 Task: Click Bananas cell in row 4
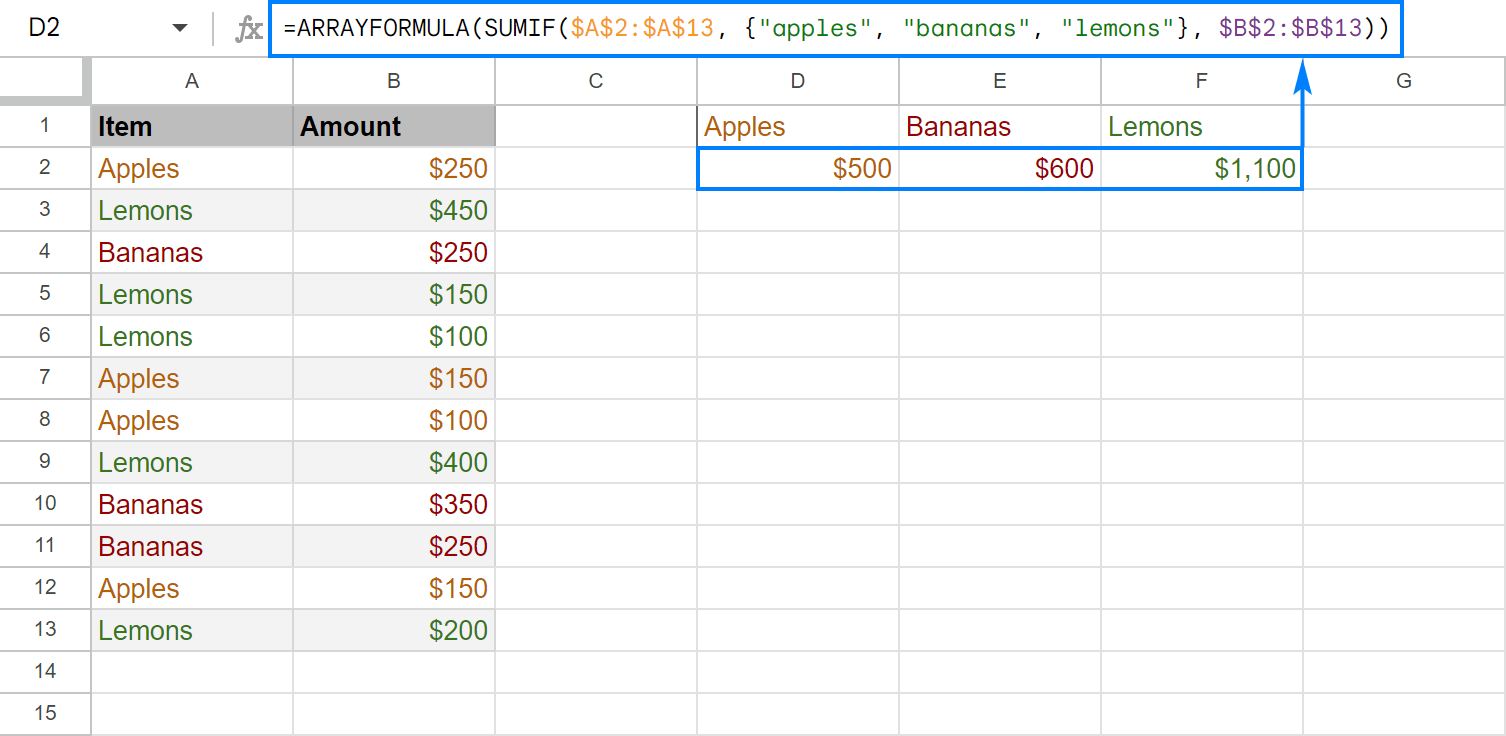coord(192,252)
